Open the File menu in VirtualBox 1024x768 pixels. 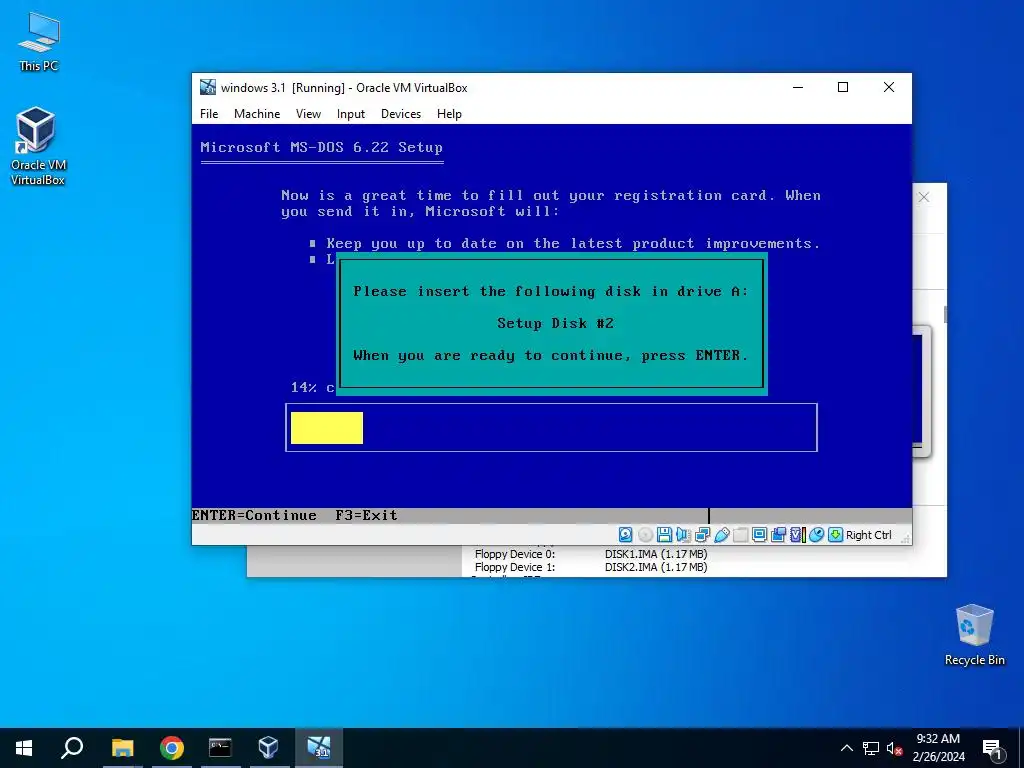(x=209, y=114)
